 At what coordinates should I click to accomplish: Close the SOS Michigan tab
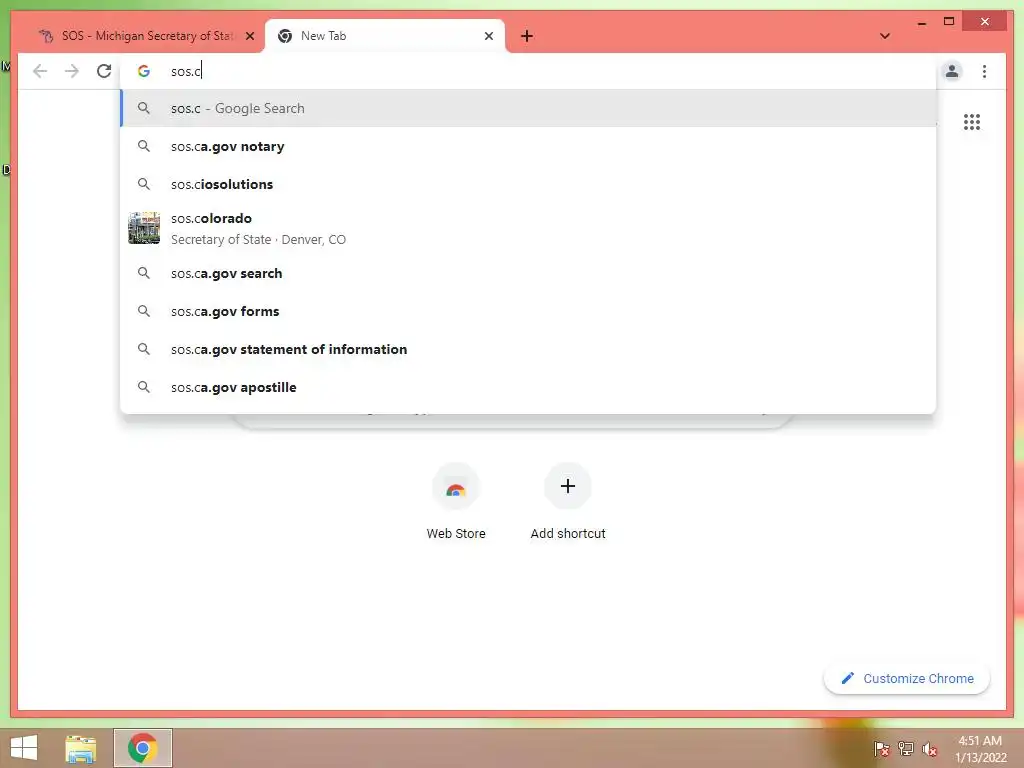point(249,36)
